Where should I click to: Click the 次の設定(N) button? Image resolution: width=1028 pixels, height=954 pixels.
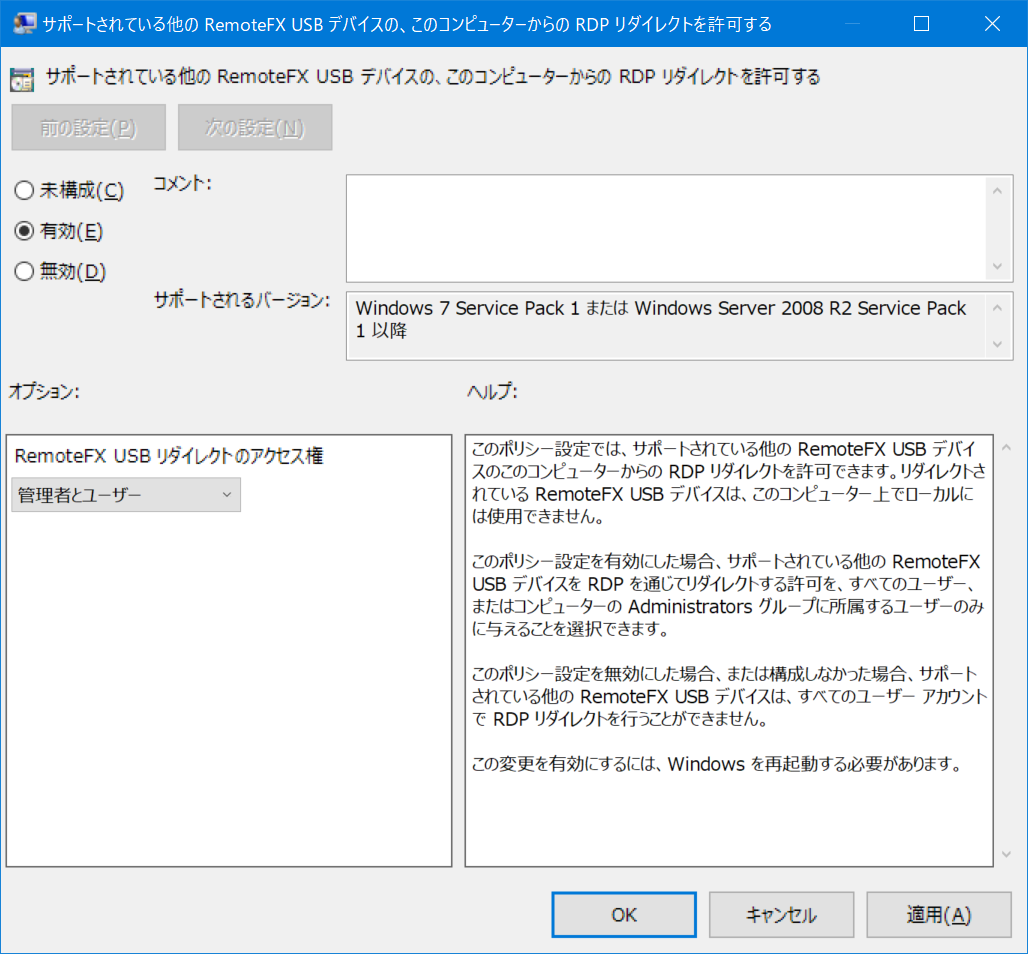254,127
